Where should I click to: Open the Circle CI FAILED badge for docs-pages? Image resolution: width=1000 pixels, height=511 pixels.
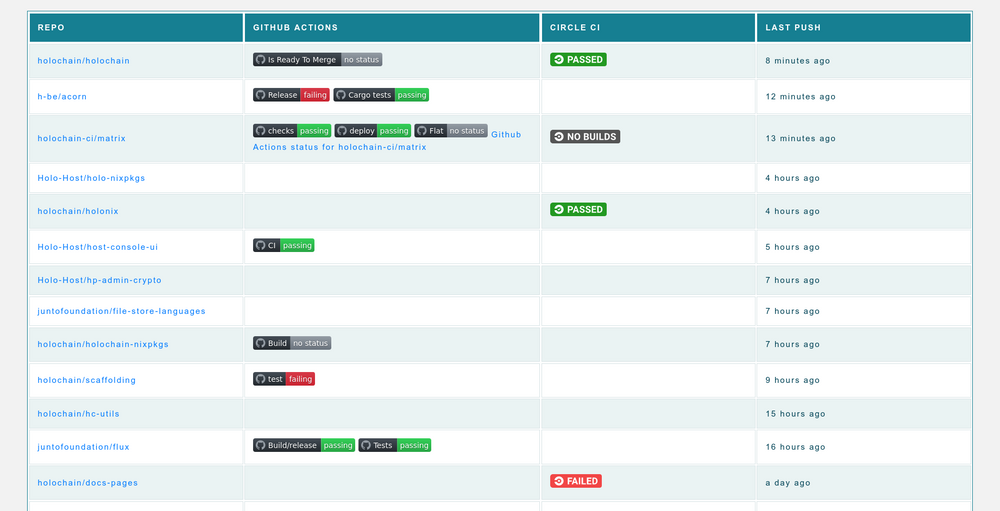point(576,481)
